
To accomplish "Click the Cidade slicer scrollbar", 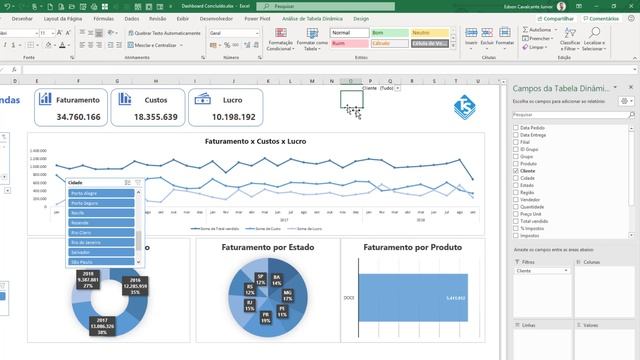I will (x=138, y=240).
